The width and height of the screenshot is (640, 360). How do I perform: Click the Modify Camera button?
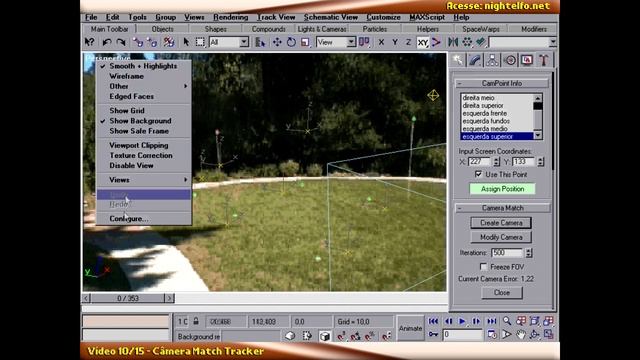click(x=501, y=237)
